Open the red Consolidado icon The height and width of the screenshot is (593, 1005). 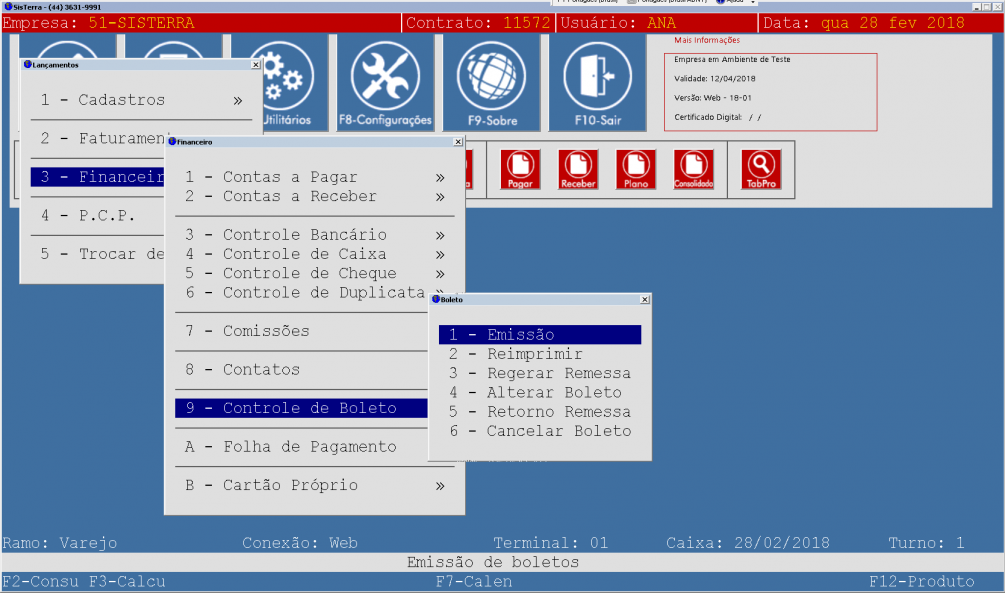click(694, 169)
